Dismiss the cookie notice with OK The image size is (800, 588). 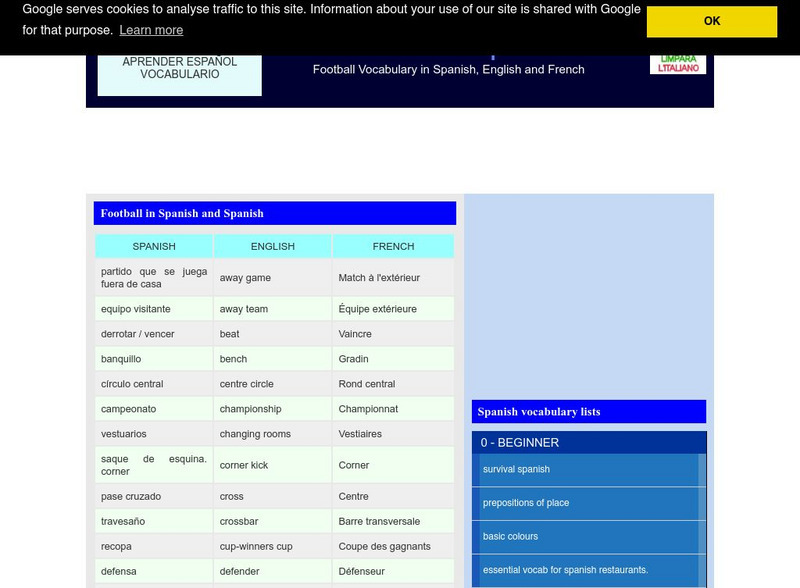click(712, 21)
